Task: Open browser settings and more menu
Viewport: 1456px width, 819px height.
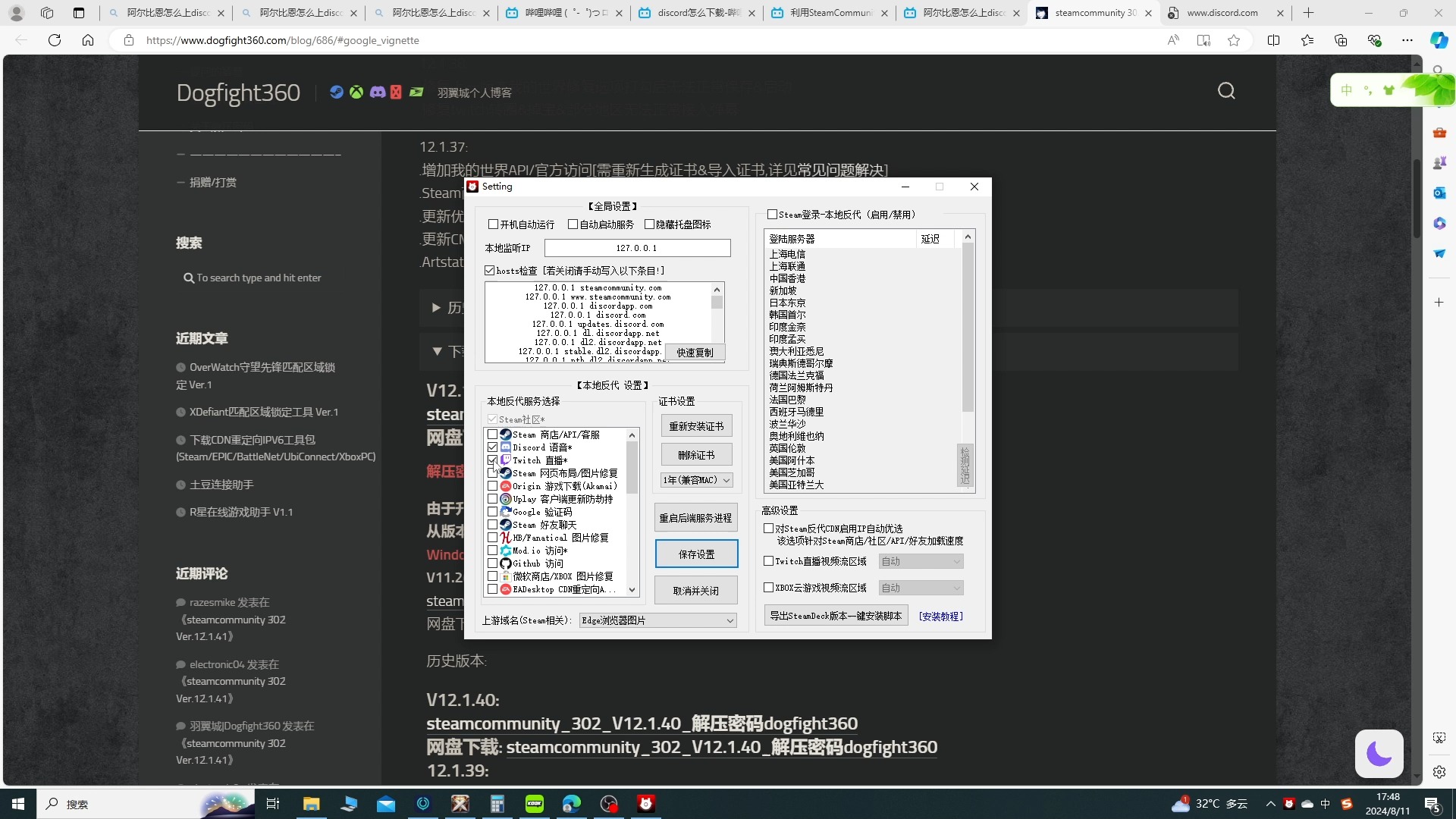Action: [1407, 40]
